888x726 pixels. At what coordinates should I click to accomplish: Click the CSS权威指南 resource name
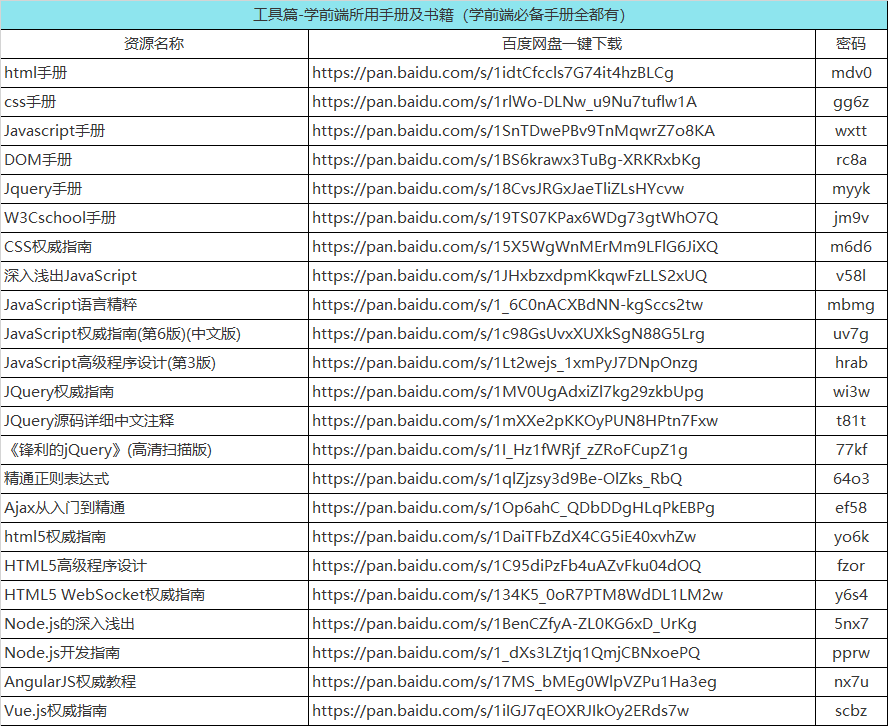48,247
